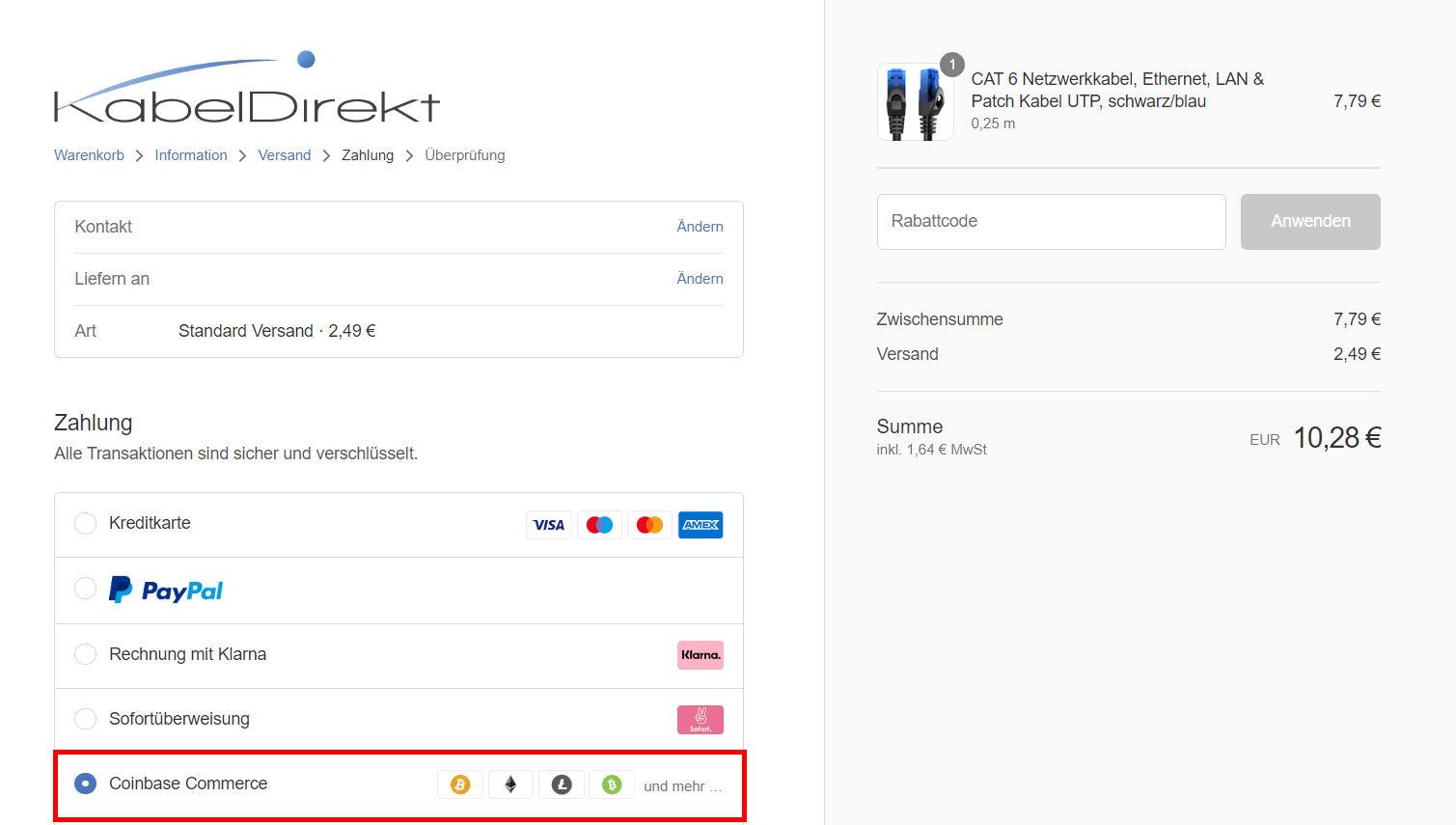This screenshot has height=825, width=1456.
Task: Click the total amount 10,28 €
Action: pos(1337,438)
